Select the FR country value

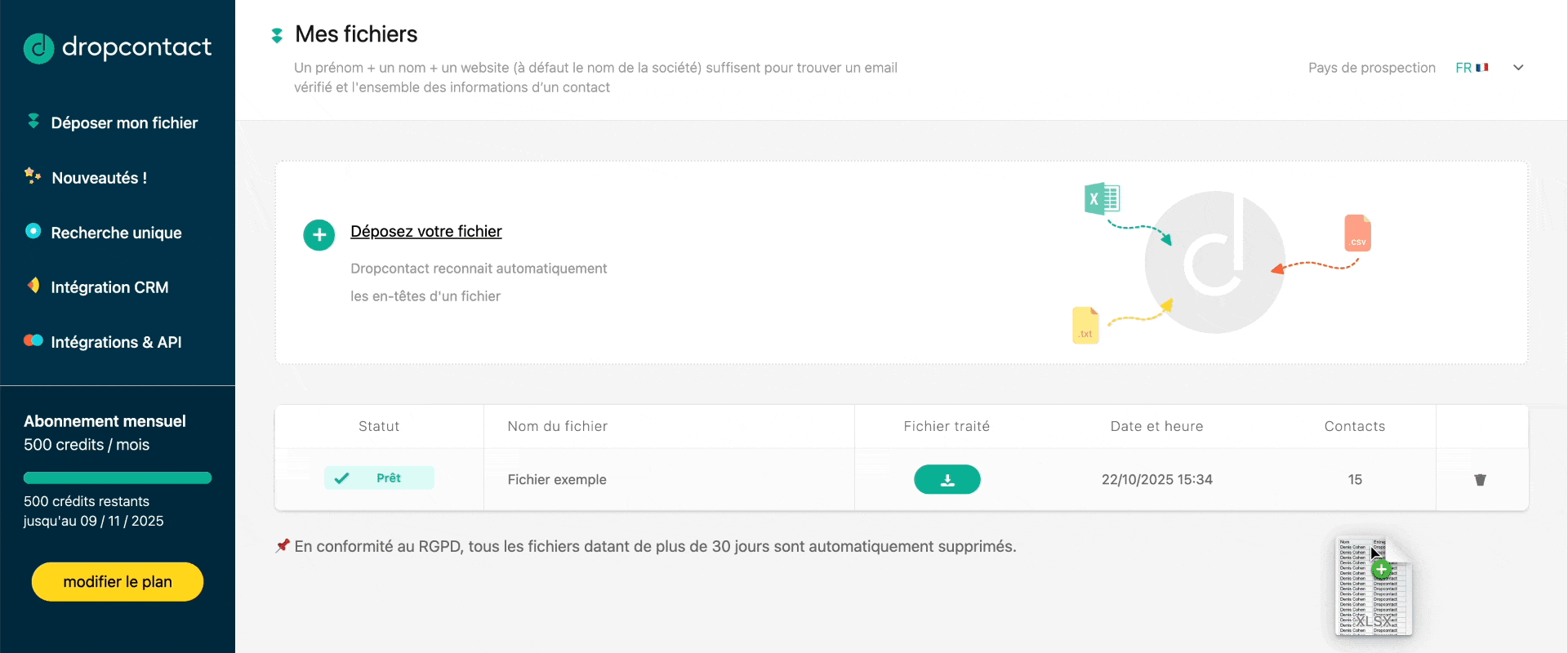[1463, 68]
